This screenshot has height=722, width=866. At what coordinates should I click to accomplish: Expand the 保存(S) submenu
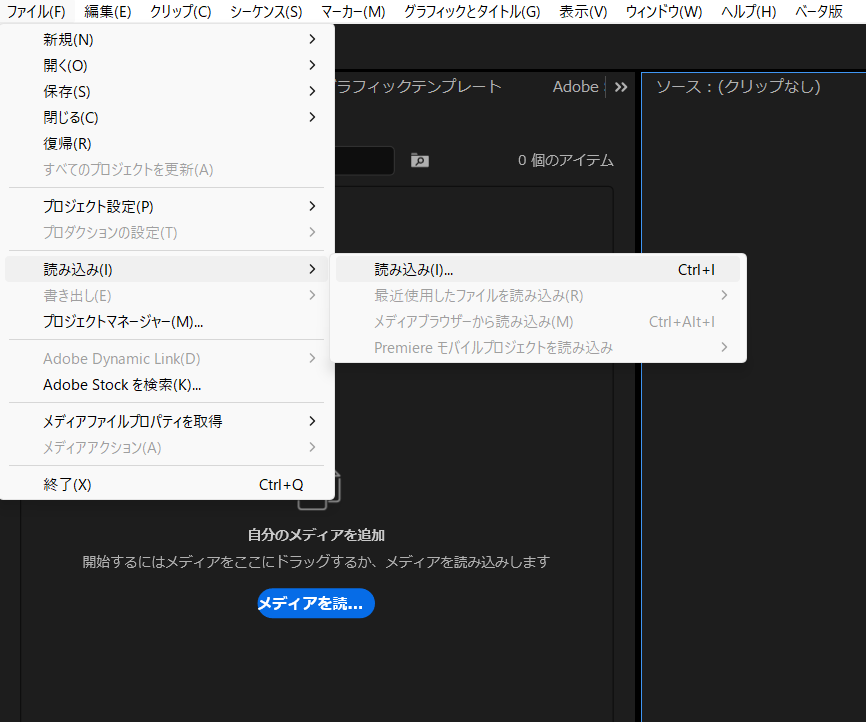(x=166, y=91)
